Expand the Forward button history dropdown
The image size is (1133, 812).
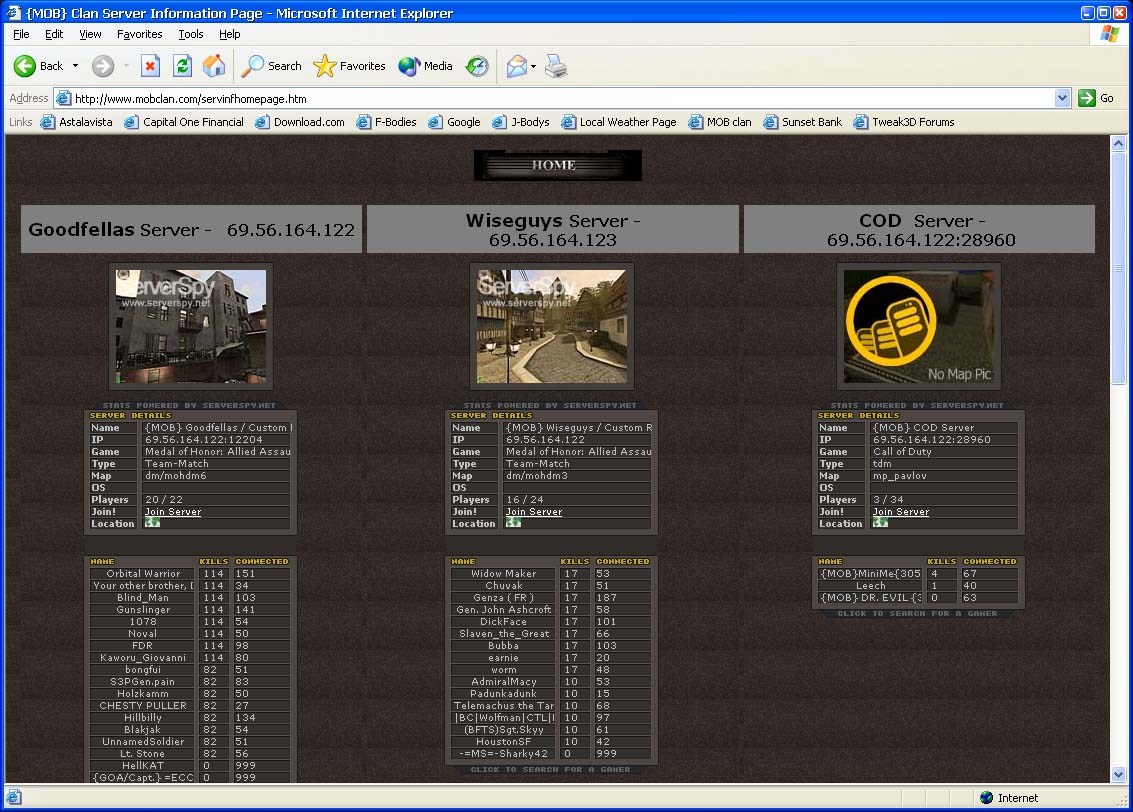pyautogui.click(x=126, y=66)
